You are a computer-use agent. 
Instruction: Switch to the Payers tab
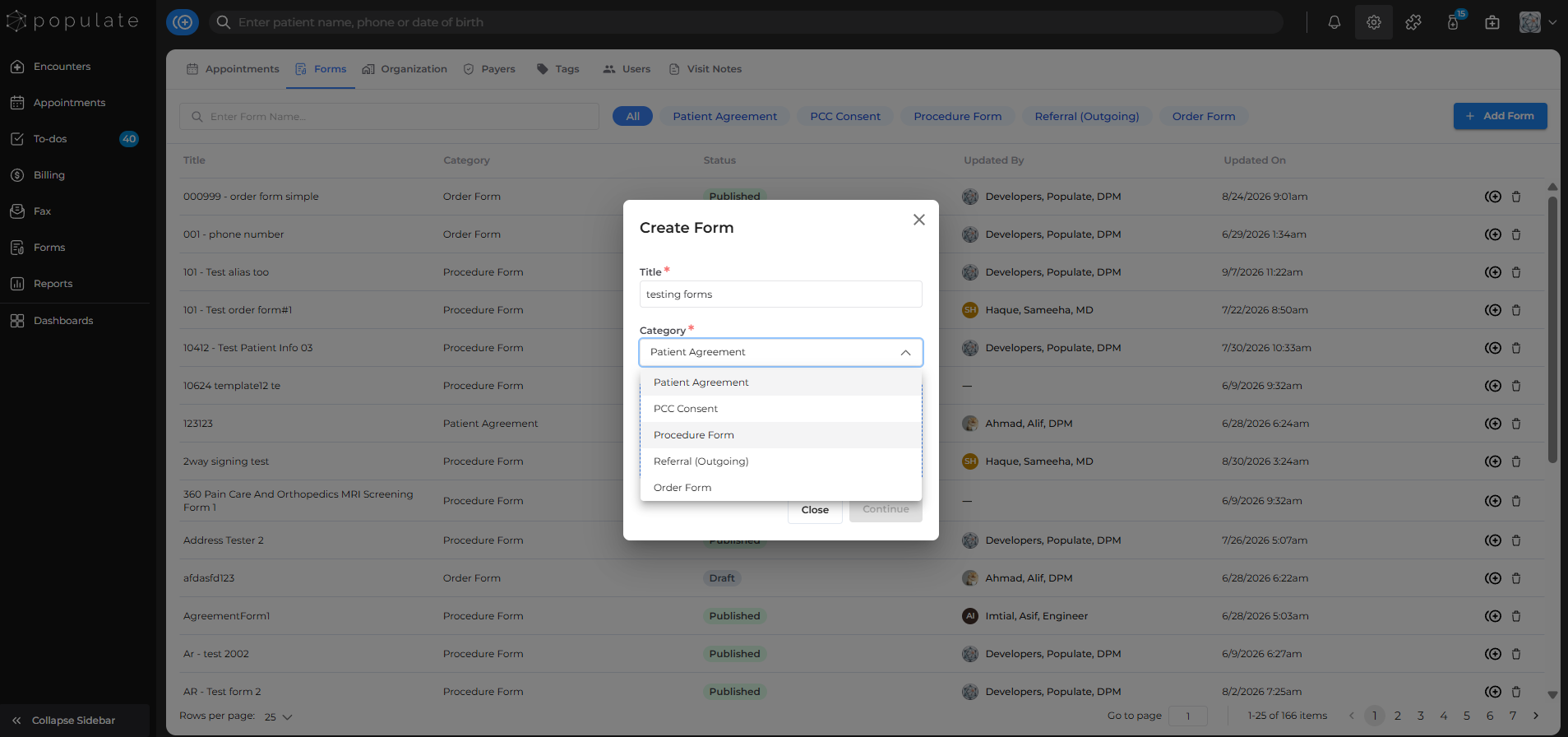click(489, 69)
